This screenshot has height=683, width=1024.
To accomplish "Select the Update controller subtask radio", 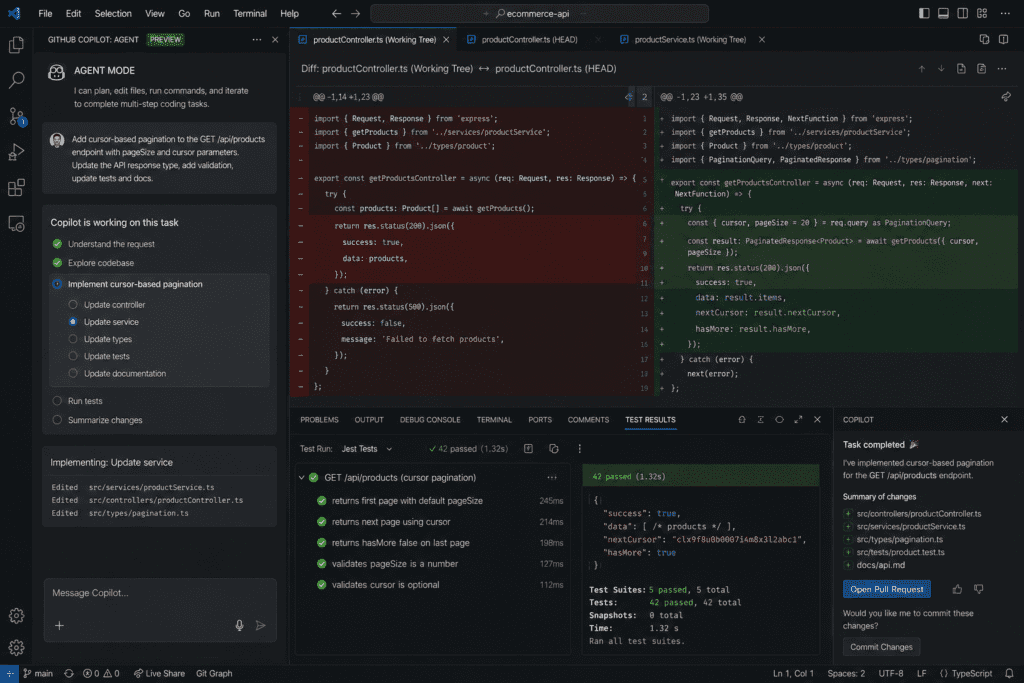I will point(73,304).
